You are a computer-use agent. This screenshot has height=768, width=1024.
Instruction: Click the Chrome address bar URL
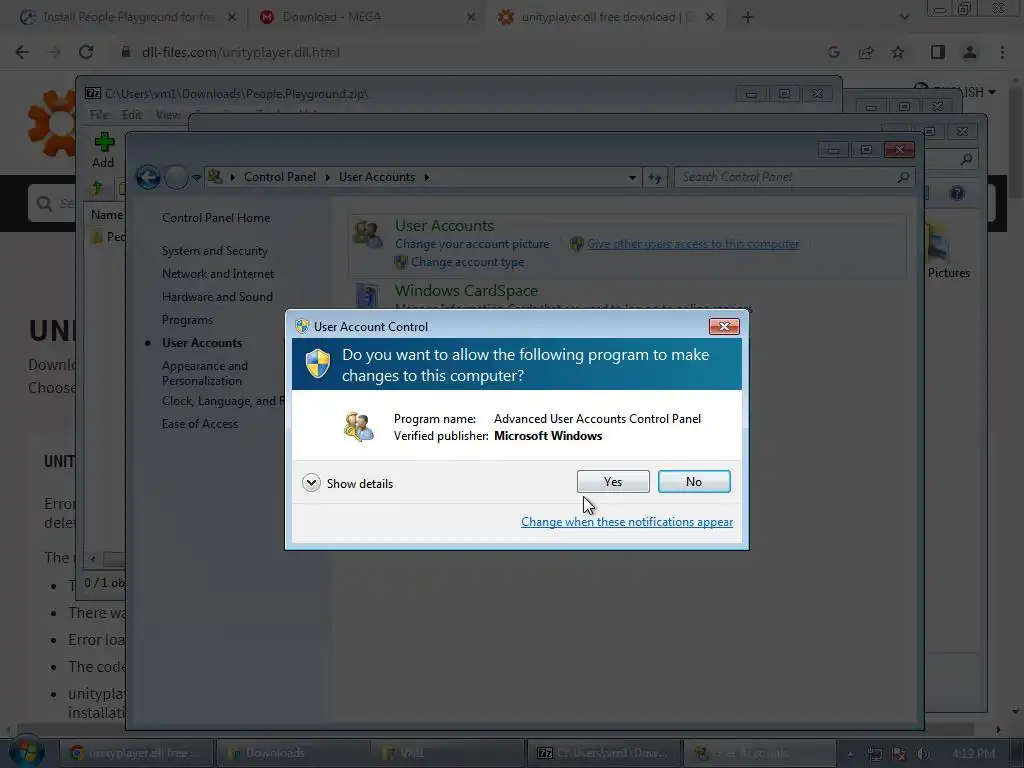coord(240,52)
